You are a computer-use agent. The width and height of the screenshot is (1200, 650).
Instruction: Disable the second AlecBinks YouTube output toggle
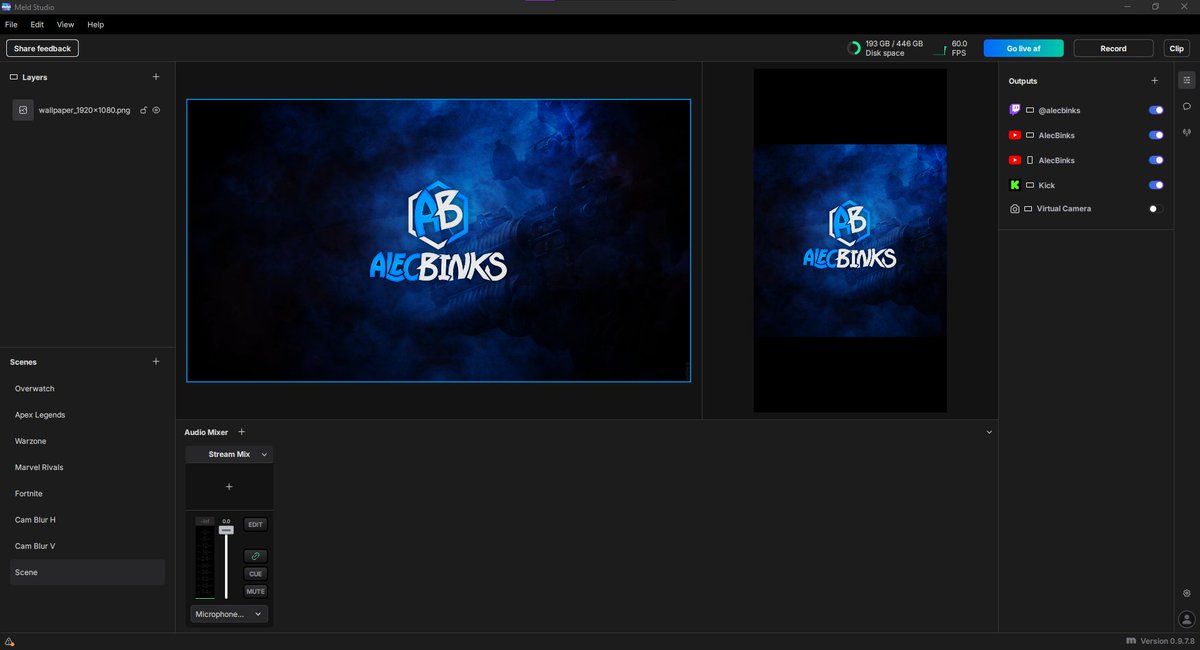click(x=1156, y=160)
